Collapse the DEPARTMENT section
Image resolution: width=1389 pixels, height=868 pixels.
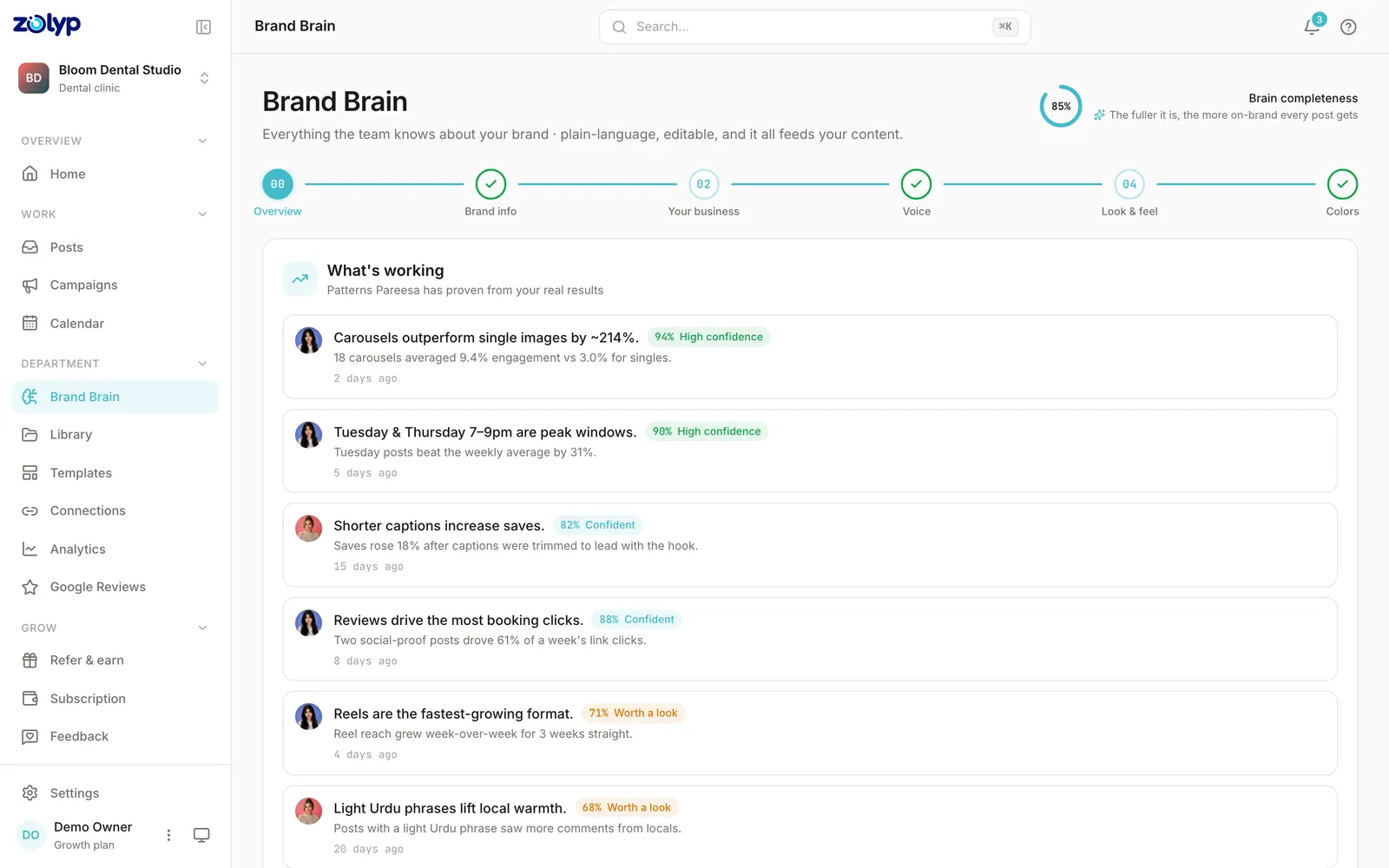click(202, 364)
